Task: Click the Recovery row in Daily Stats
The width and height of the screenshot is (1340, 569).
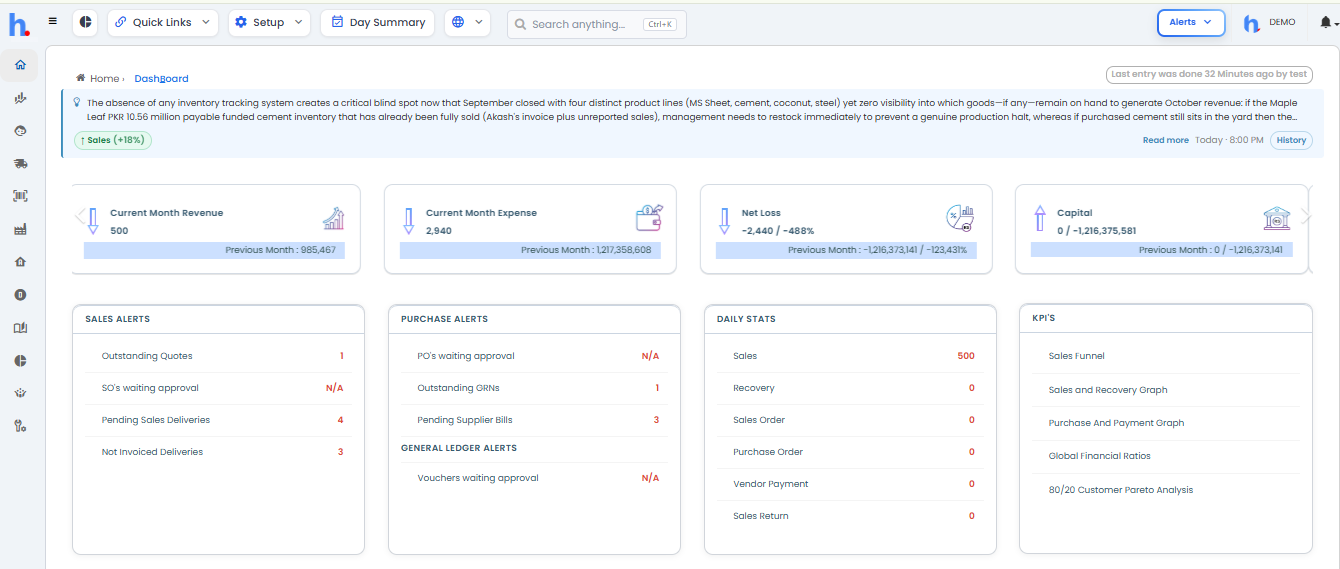Action: [x=851, y=388]
